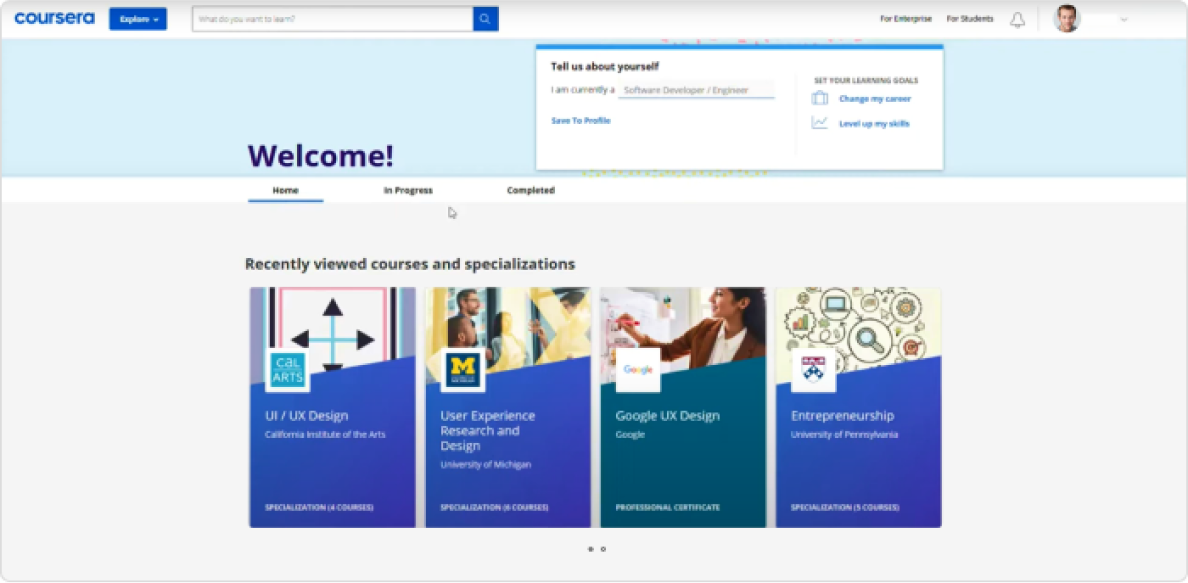This screenshot has height=583, width=1188.
Task: Open the 'I am currently a' occupation field
Action: point(696,90)
